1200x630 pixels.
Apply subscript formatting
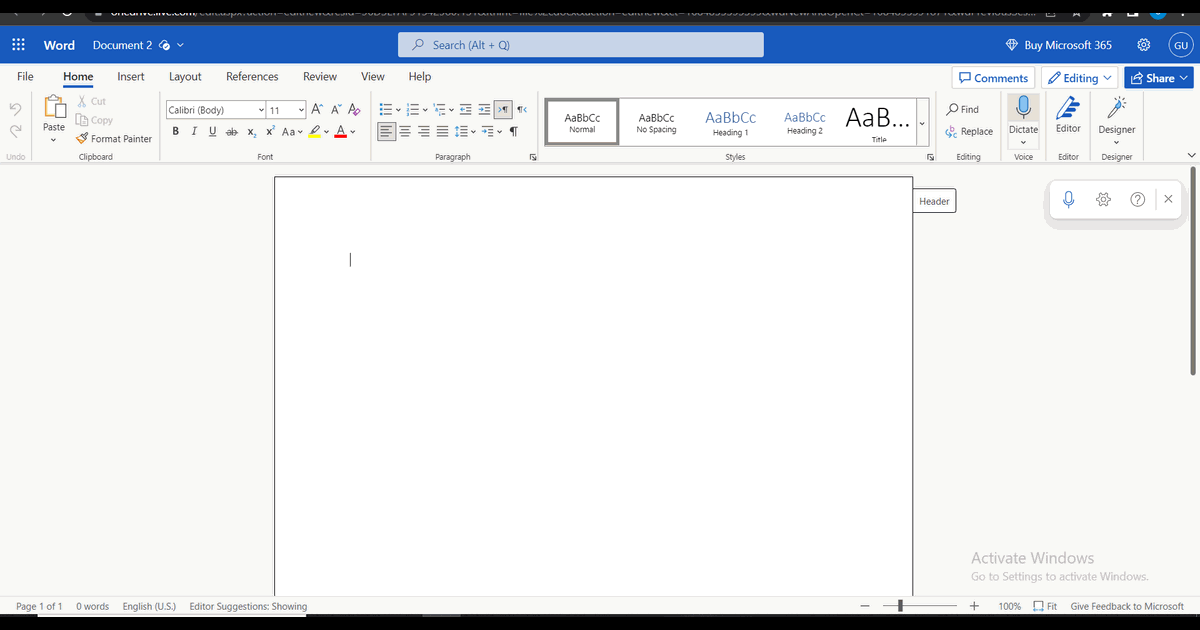(x=252, y=132)
